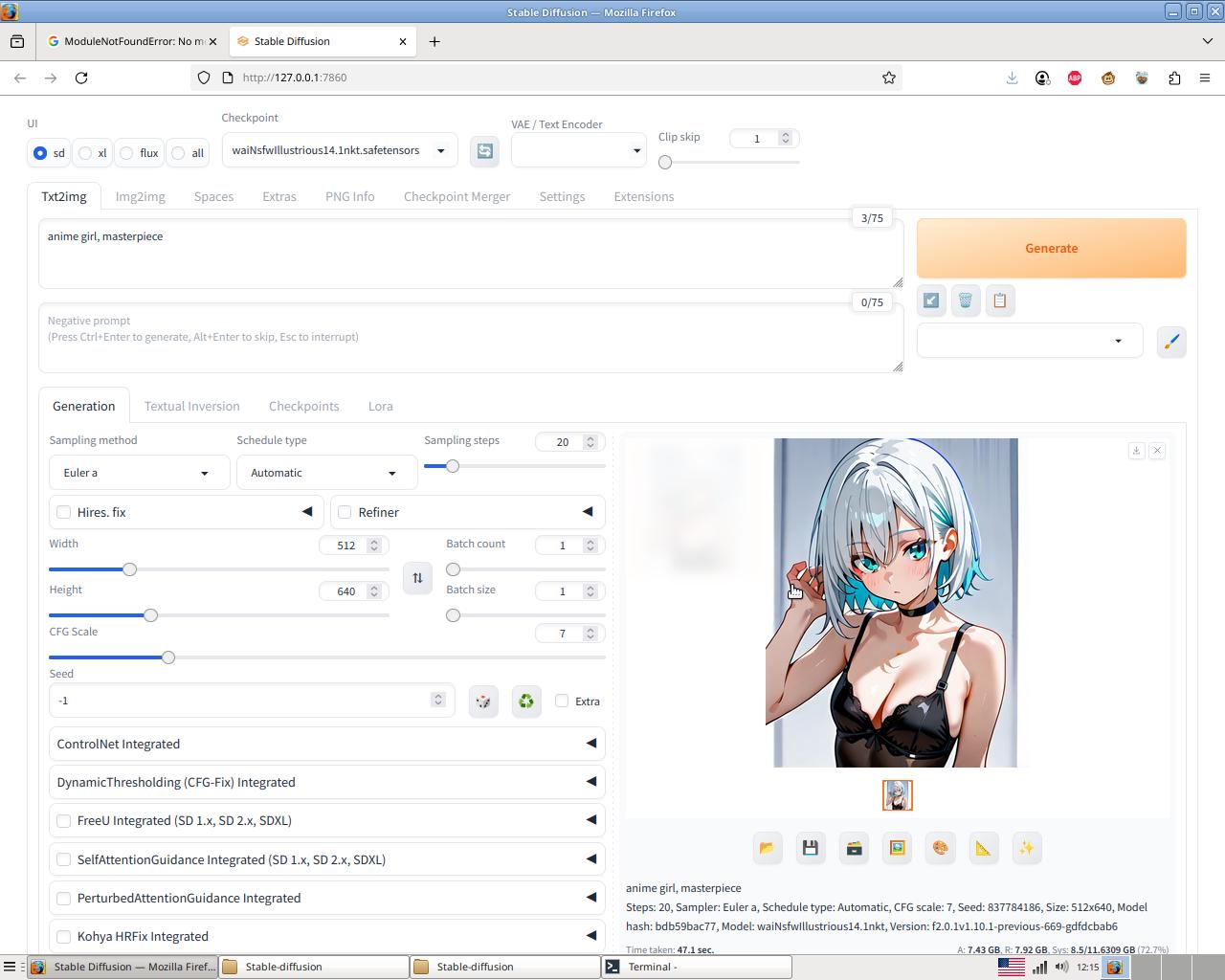This screenshot has height=980, width=1225.
Task: Swap width and height values
Action: click(417, 578)
